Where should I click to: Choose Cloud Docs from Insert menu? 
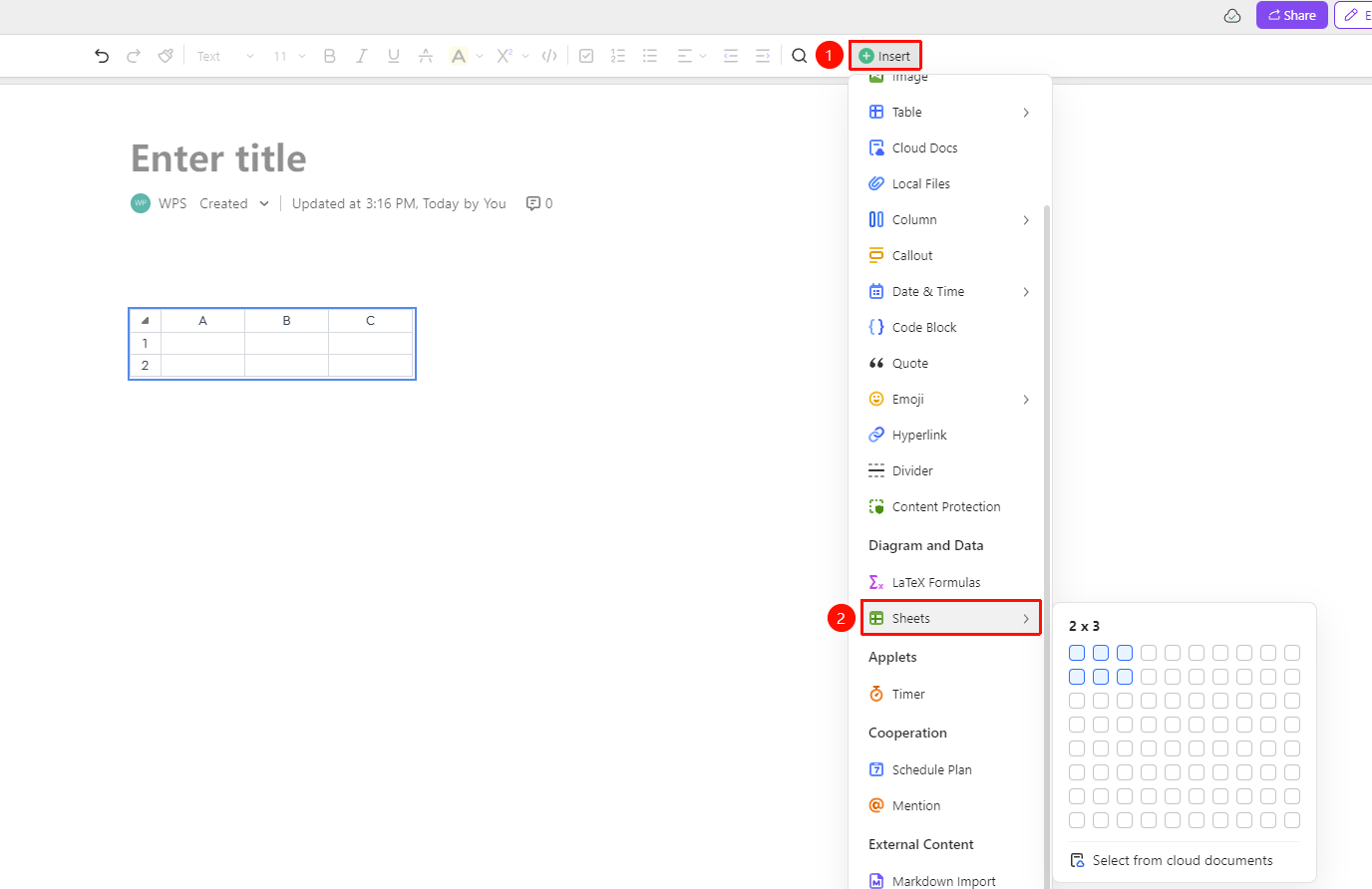pos(950,148)
